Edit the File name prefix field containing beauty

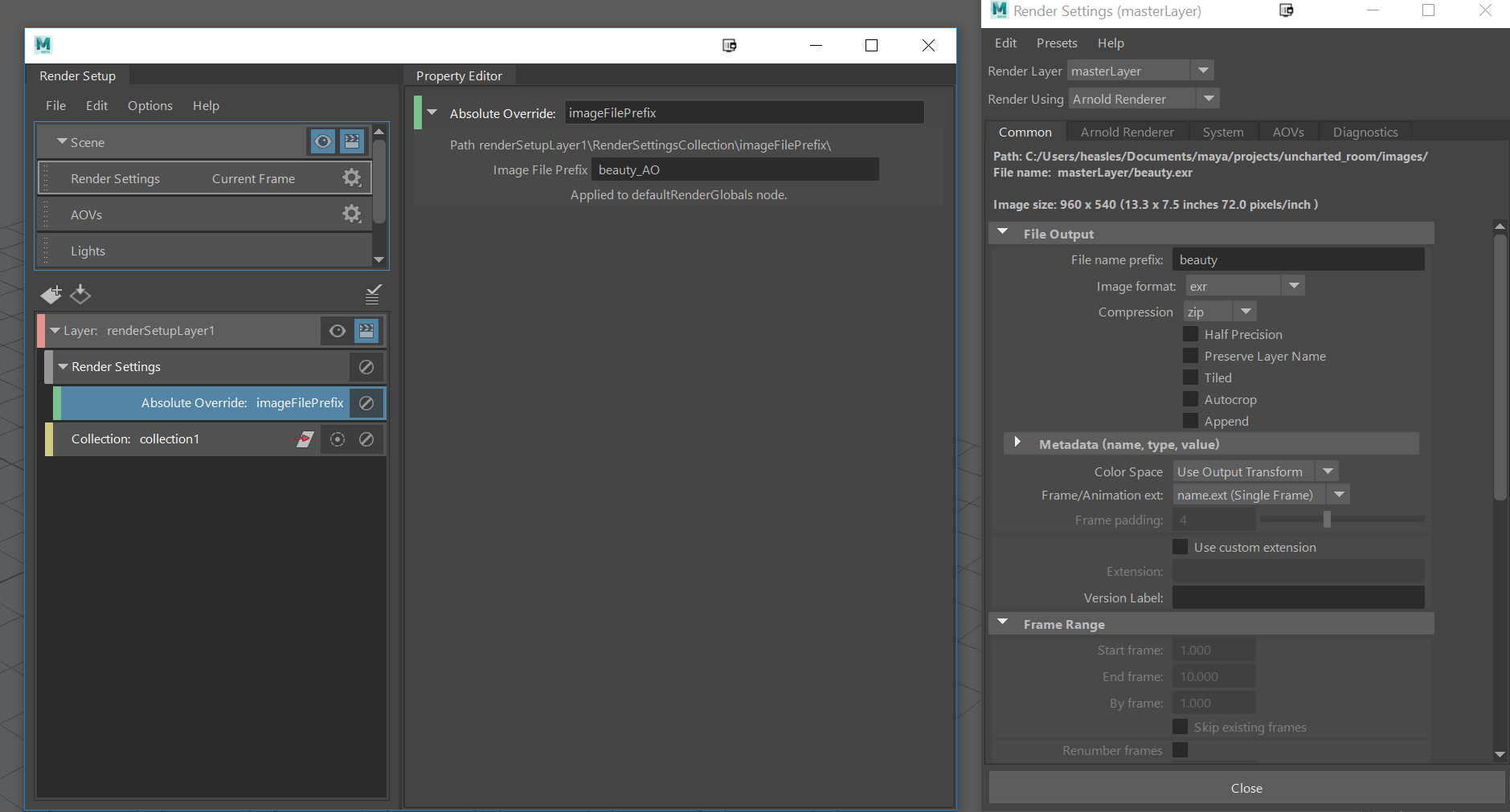click(1297, 259)
